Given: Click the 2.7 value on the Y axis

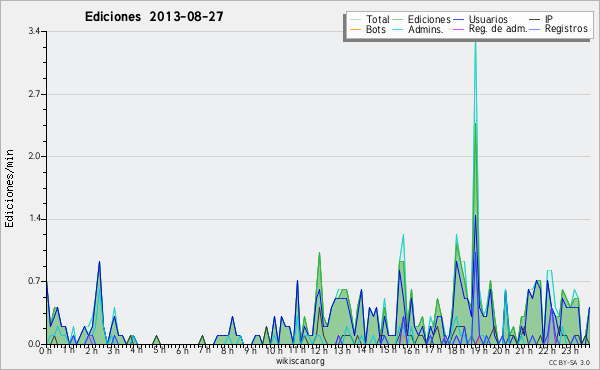Looking at the screenshot, I should (x=34, y=94).
